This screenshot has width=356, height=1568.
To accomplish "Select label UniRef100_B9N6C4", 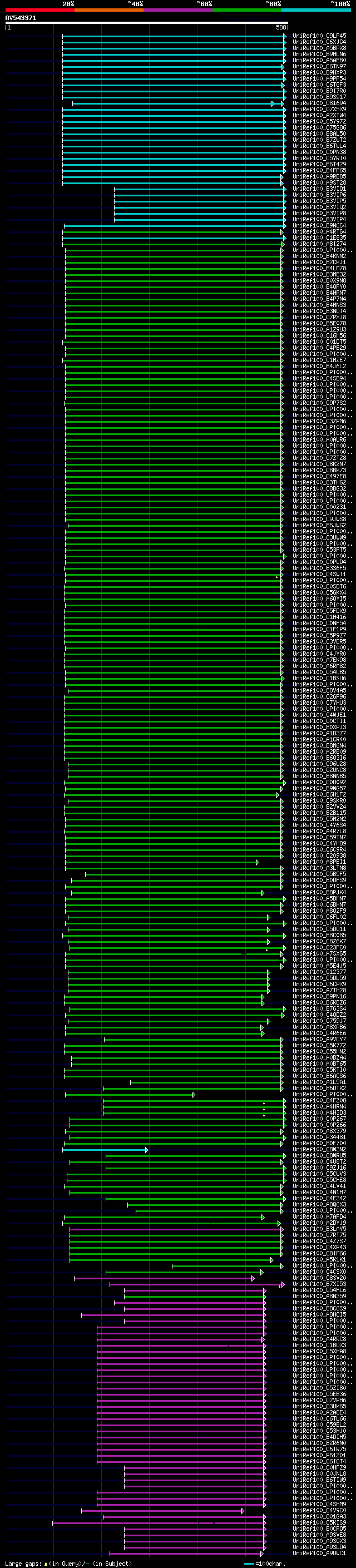I will (319, 226).
